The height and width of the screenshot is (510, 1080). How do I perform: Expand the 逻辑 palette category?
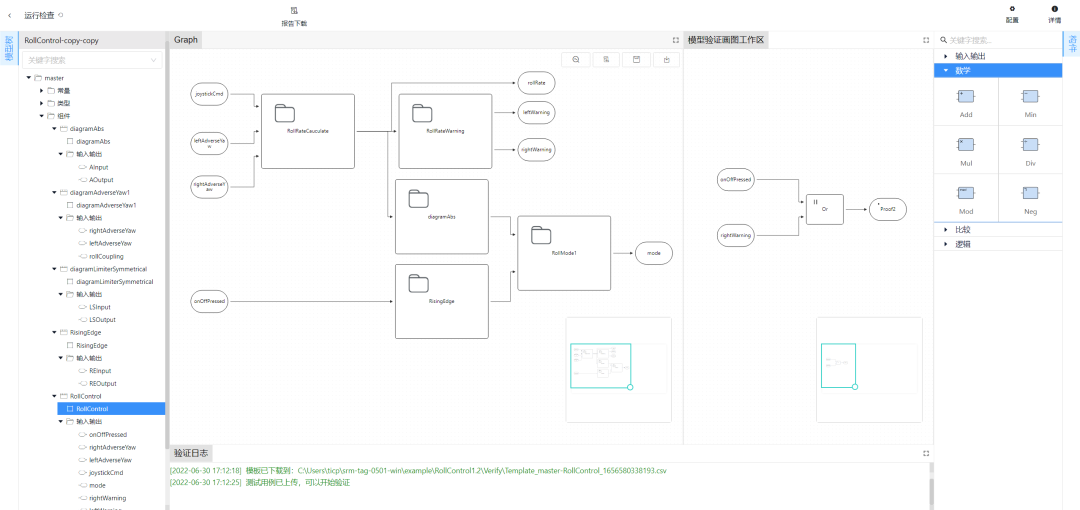coord(946,243)
